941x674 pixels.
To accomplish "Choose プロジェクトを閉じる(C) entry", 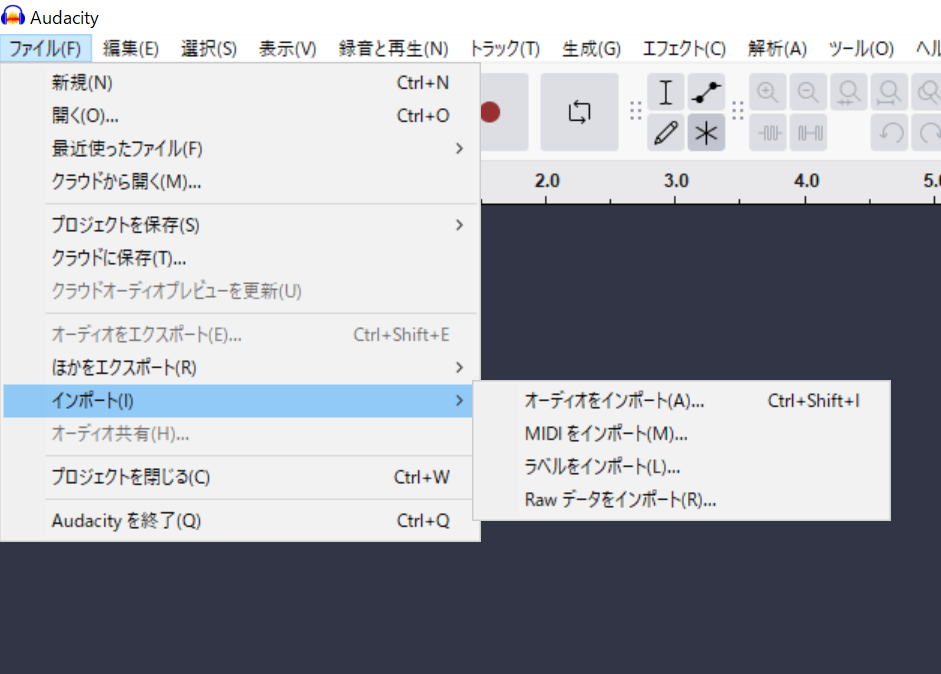I will [239, 477].
